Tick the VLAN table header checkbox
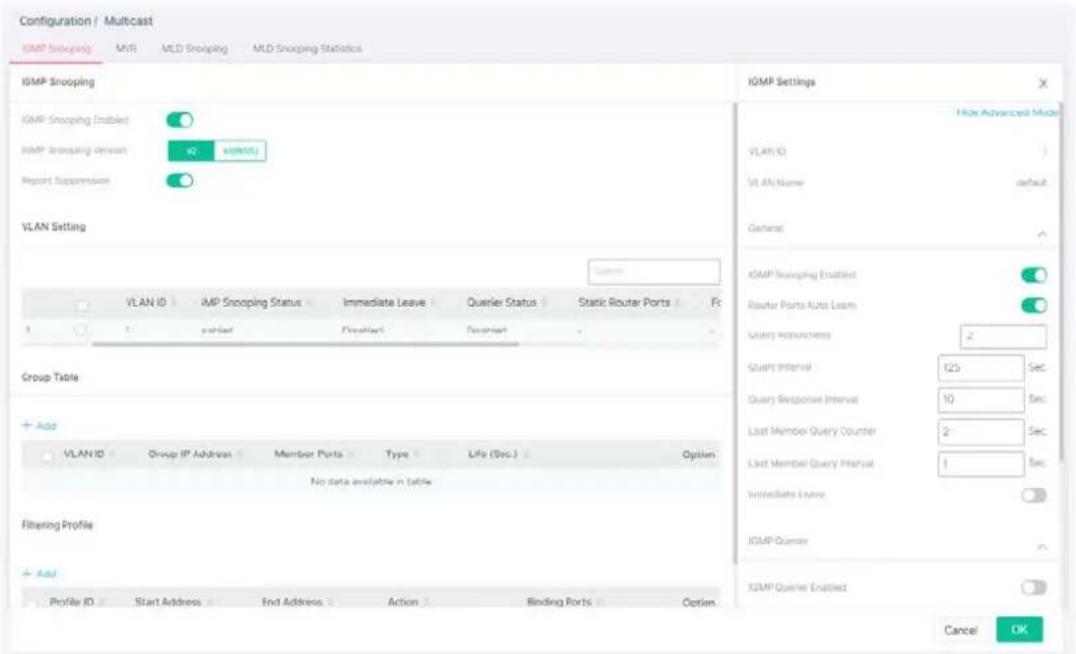Viewport: 1076px width, 654px height. pos(82,305)
